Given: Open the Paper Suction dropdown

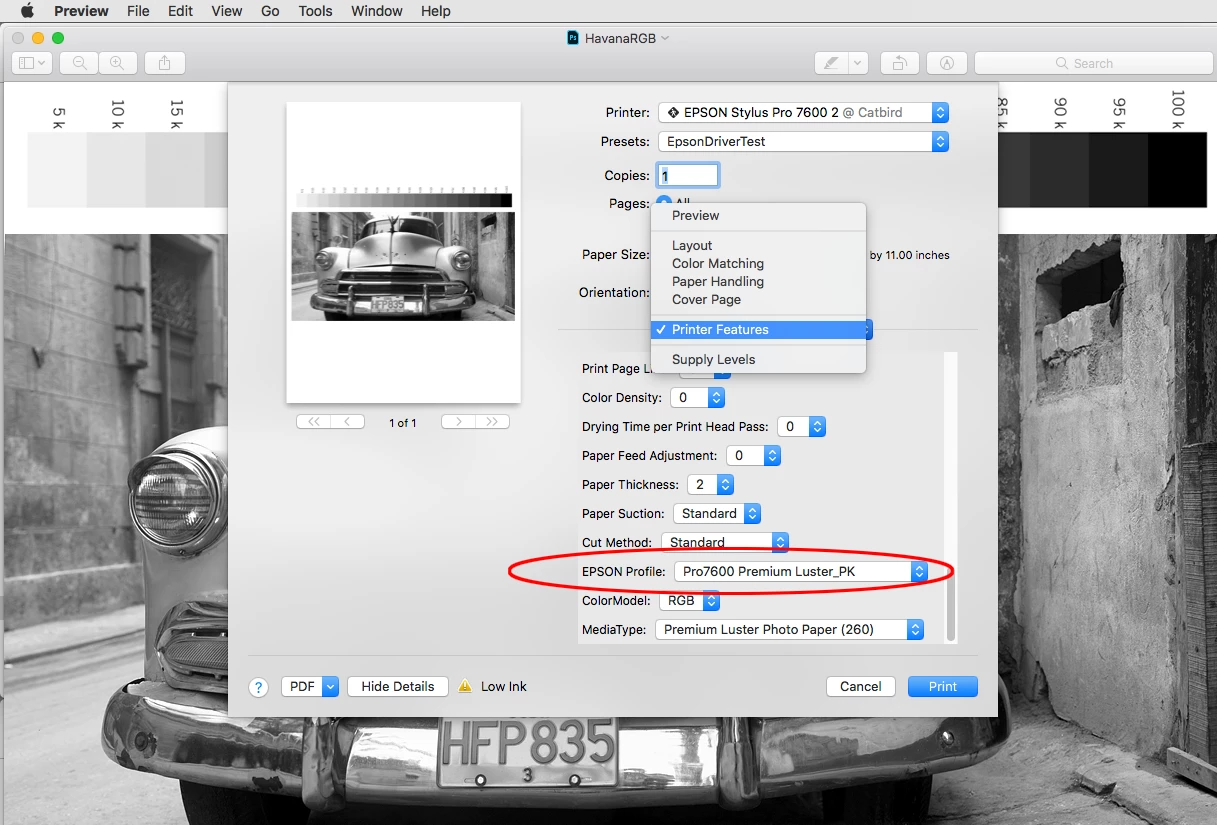Looking at the screenshot, I should coord(716,513).
